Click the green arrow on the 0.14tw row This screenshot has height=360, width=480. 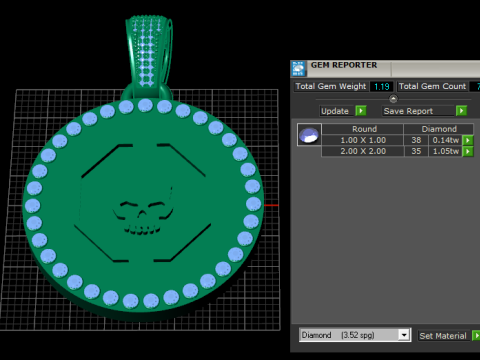468,140
